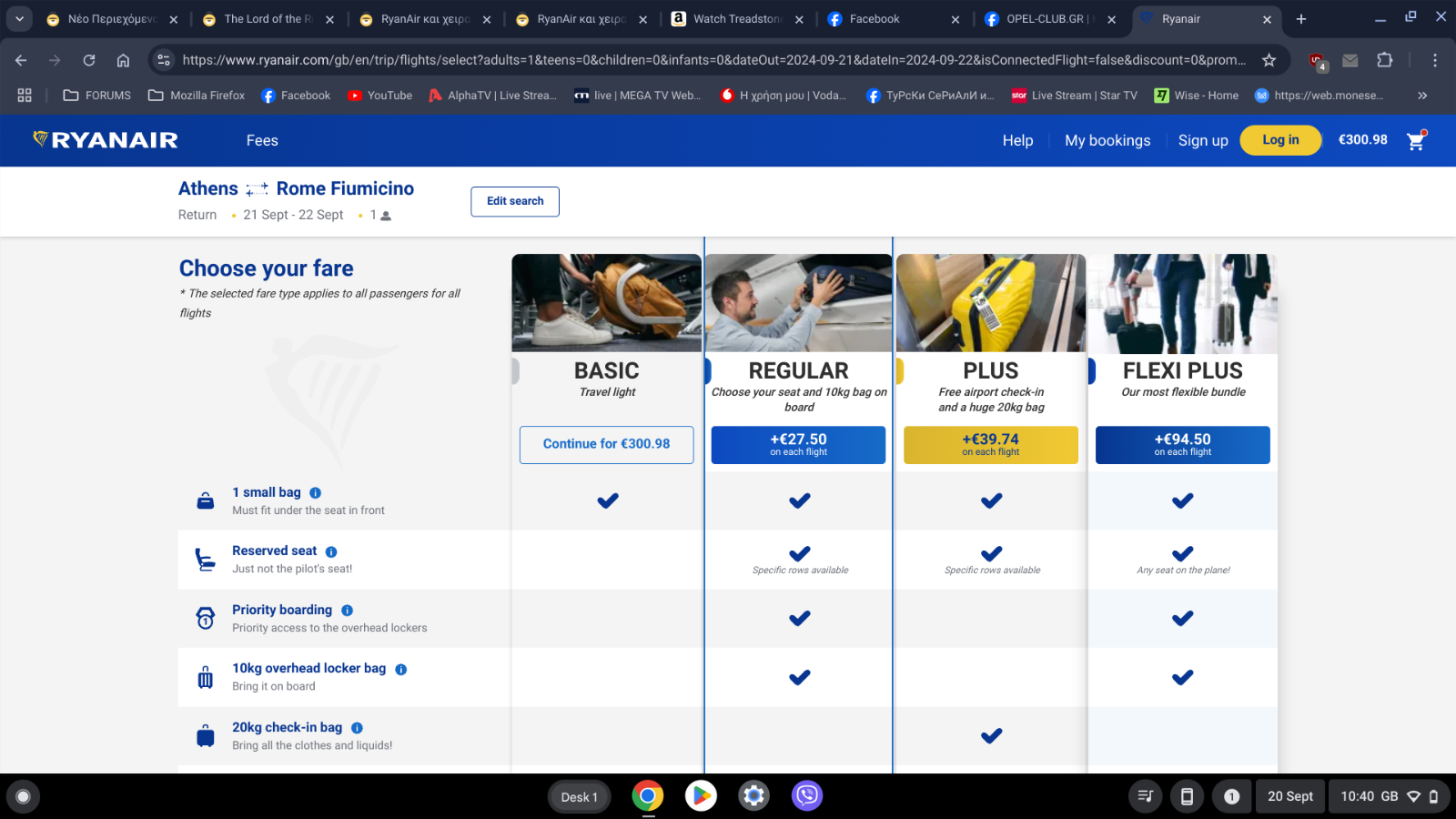The width and height of the screenshot is (1456, 819).
Task: Open the browser home page
Action: click(123, 60)
